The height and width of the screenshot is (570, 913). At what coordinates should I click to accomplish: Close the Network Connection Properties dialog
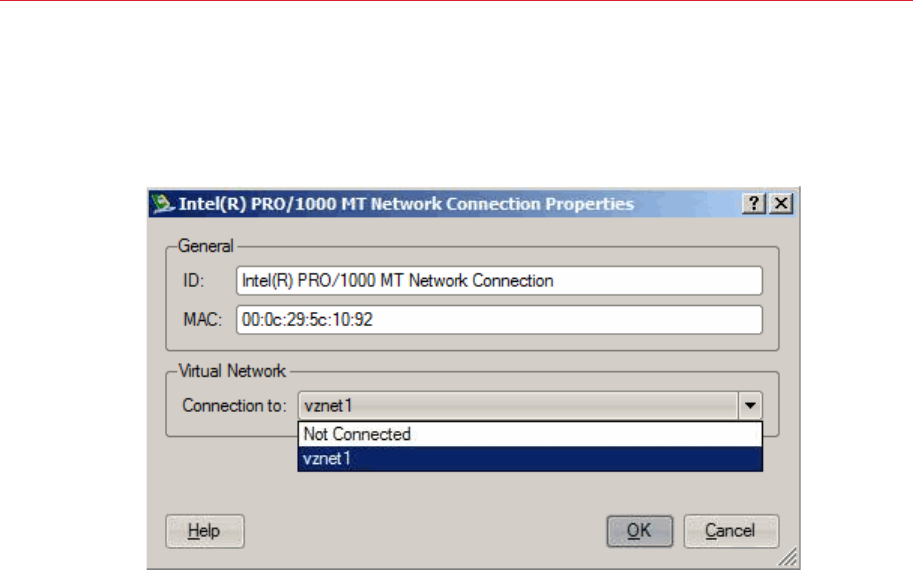click(780, 203)
